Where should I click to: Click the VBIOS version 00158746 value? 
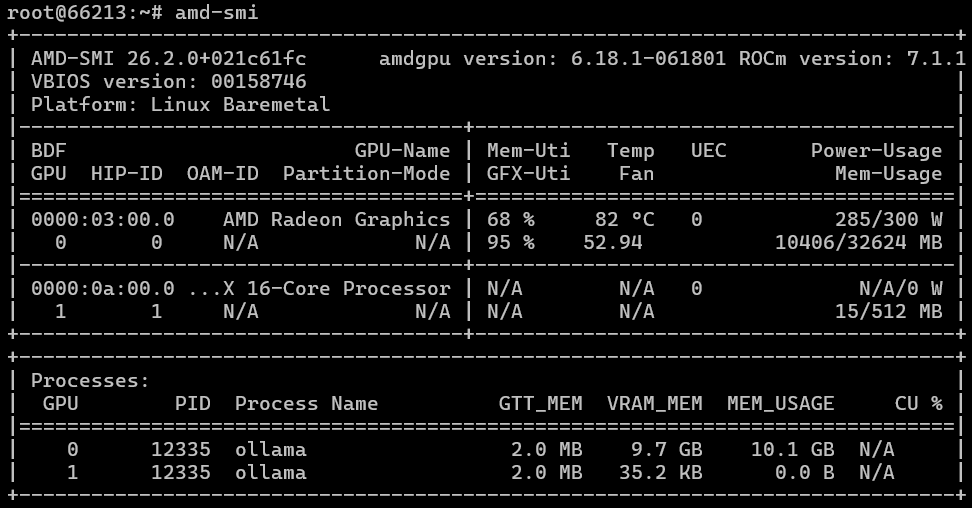(x=259, y=82)
